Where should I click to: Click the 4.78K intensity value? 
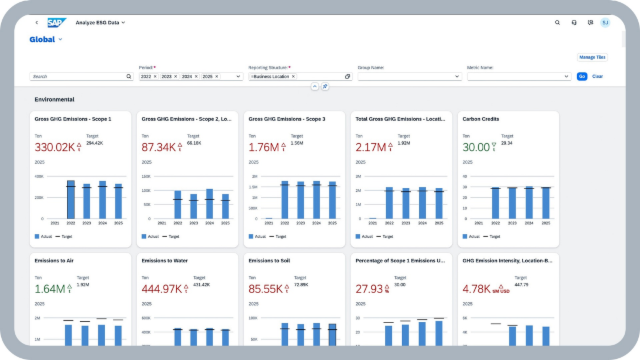476,289
